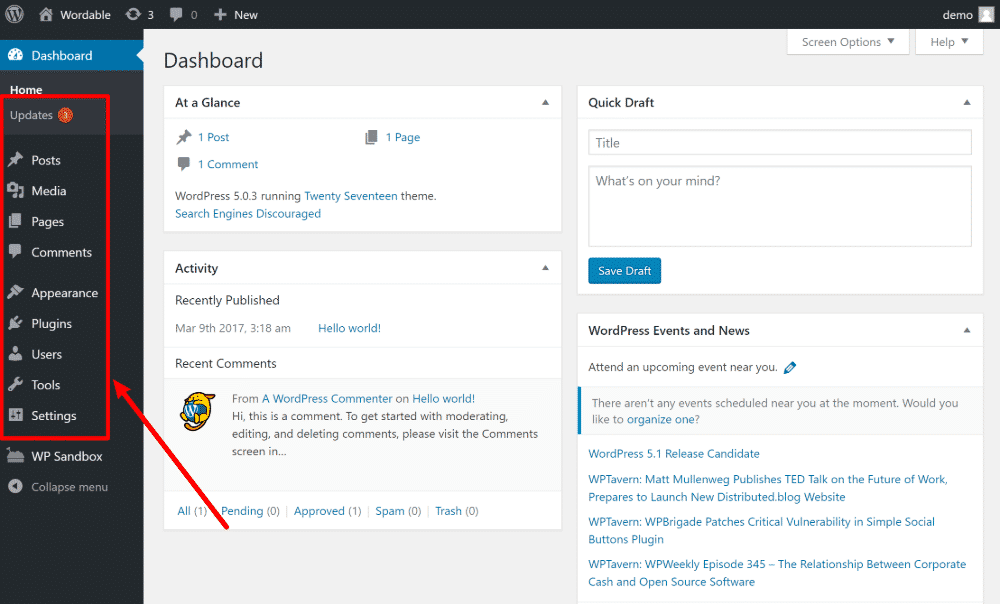Open the Users menu label
The height and width of the screenshot is (604, 1000).
pos(47,354)
